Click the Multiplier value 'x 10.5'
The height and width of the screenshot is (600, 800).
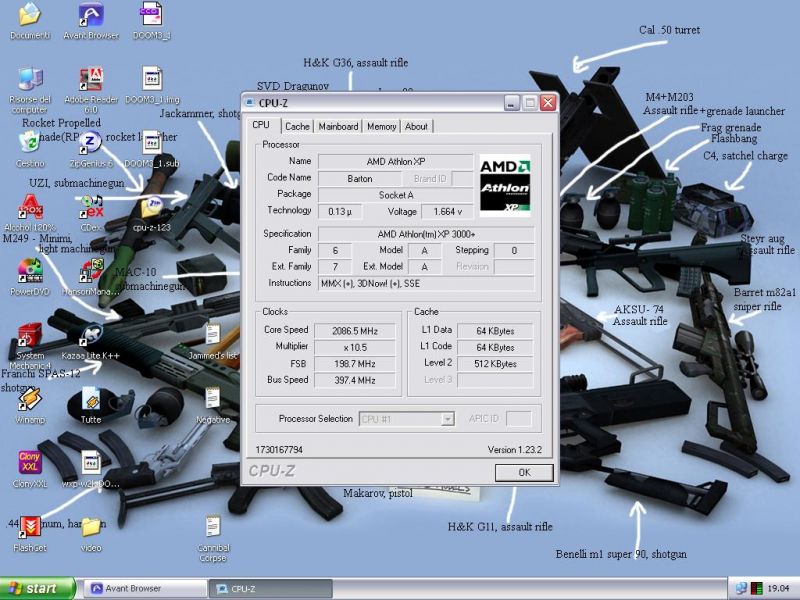click(x=355, y=347)
